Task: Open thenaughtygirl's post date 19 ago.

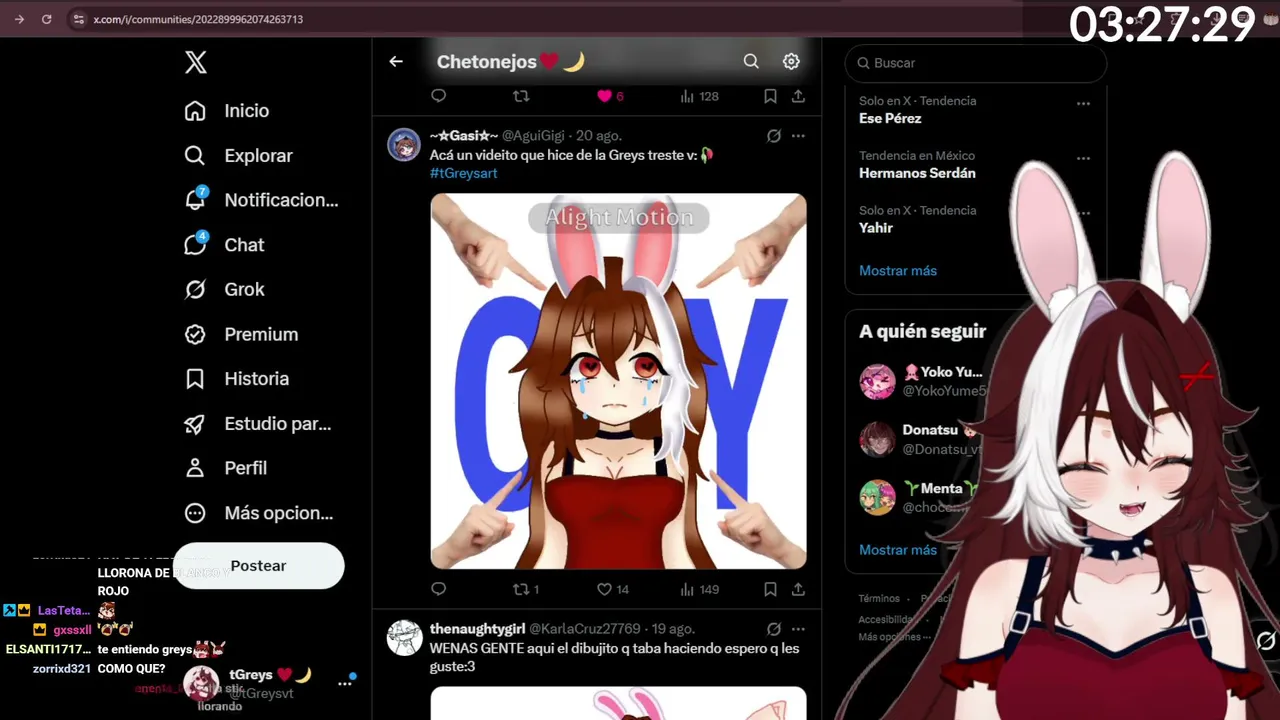Action: 672,629
